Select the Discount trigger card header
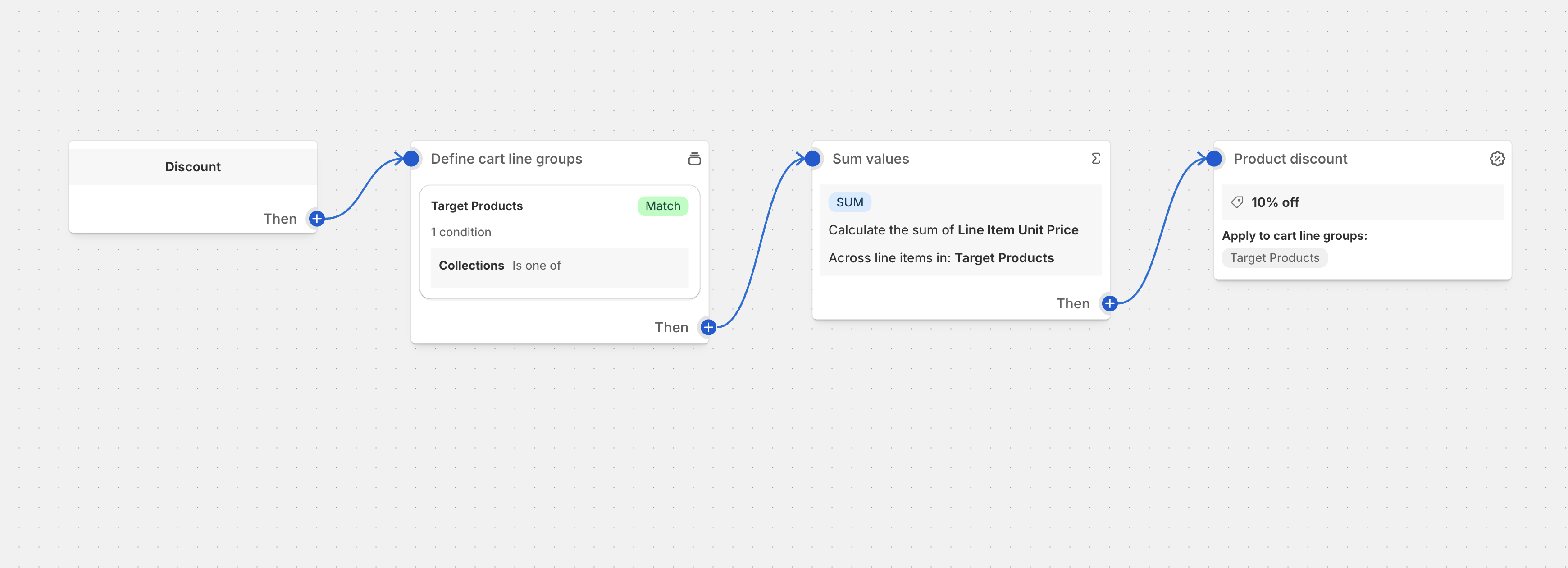The image size is (1568, 568). [192, 165]
